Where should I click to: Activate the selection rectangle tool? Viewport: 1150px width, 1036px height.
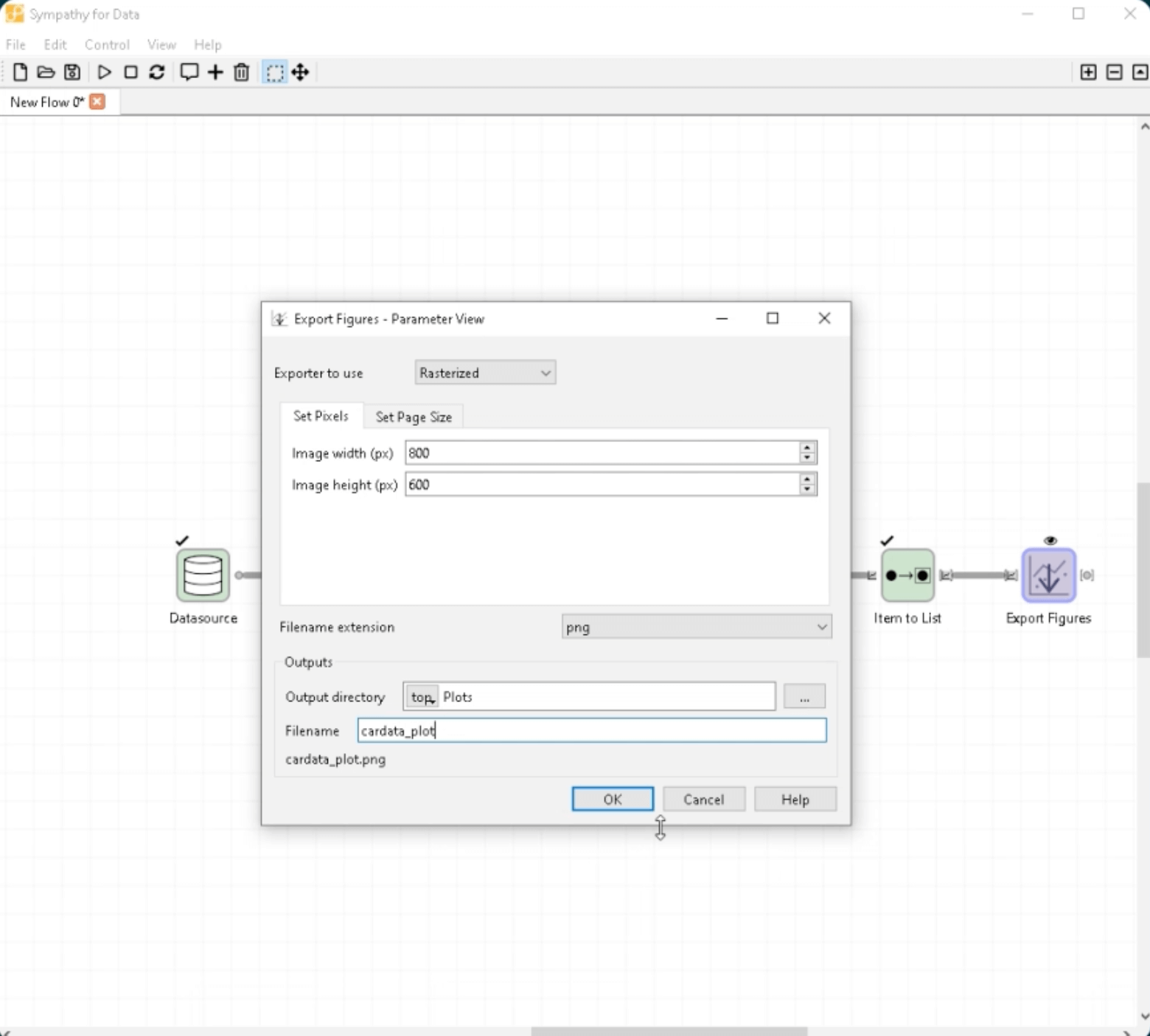pos(275,72)
